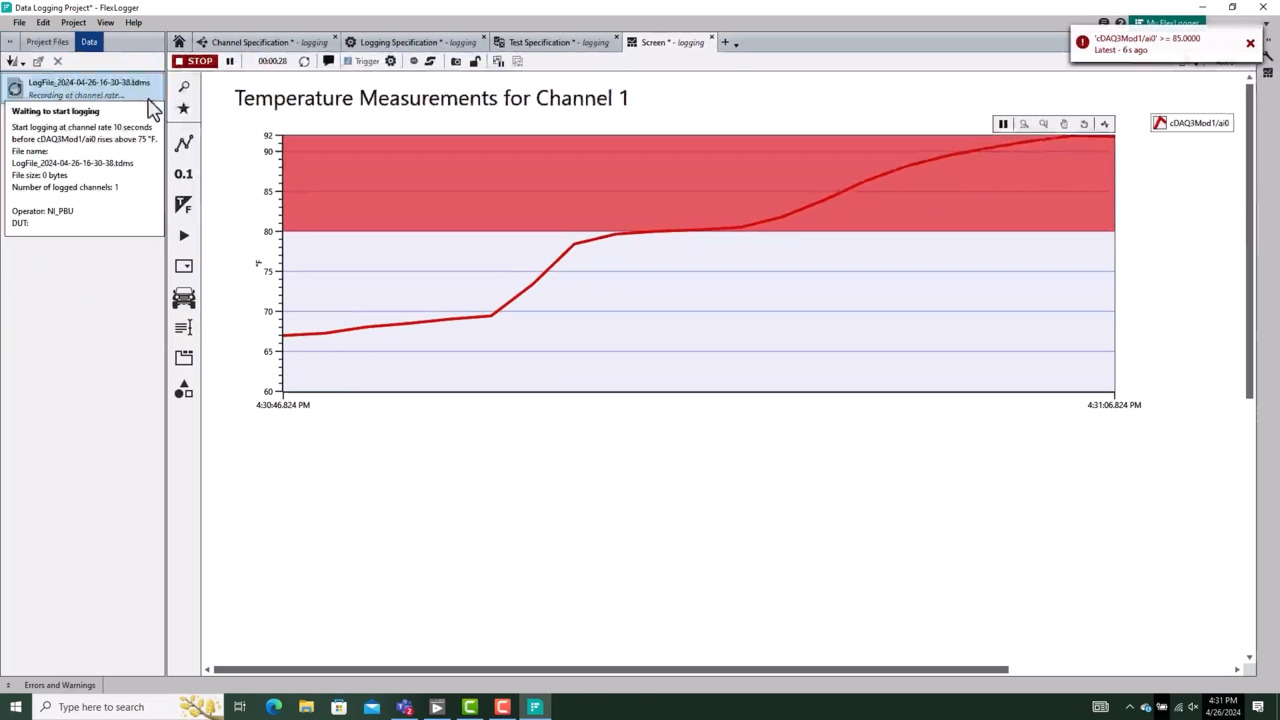Switch to the Logging Specification tab

[411, 42]
